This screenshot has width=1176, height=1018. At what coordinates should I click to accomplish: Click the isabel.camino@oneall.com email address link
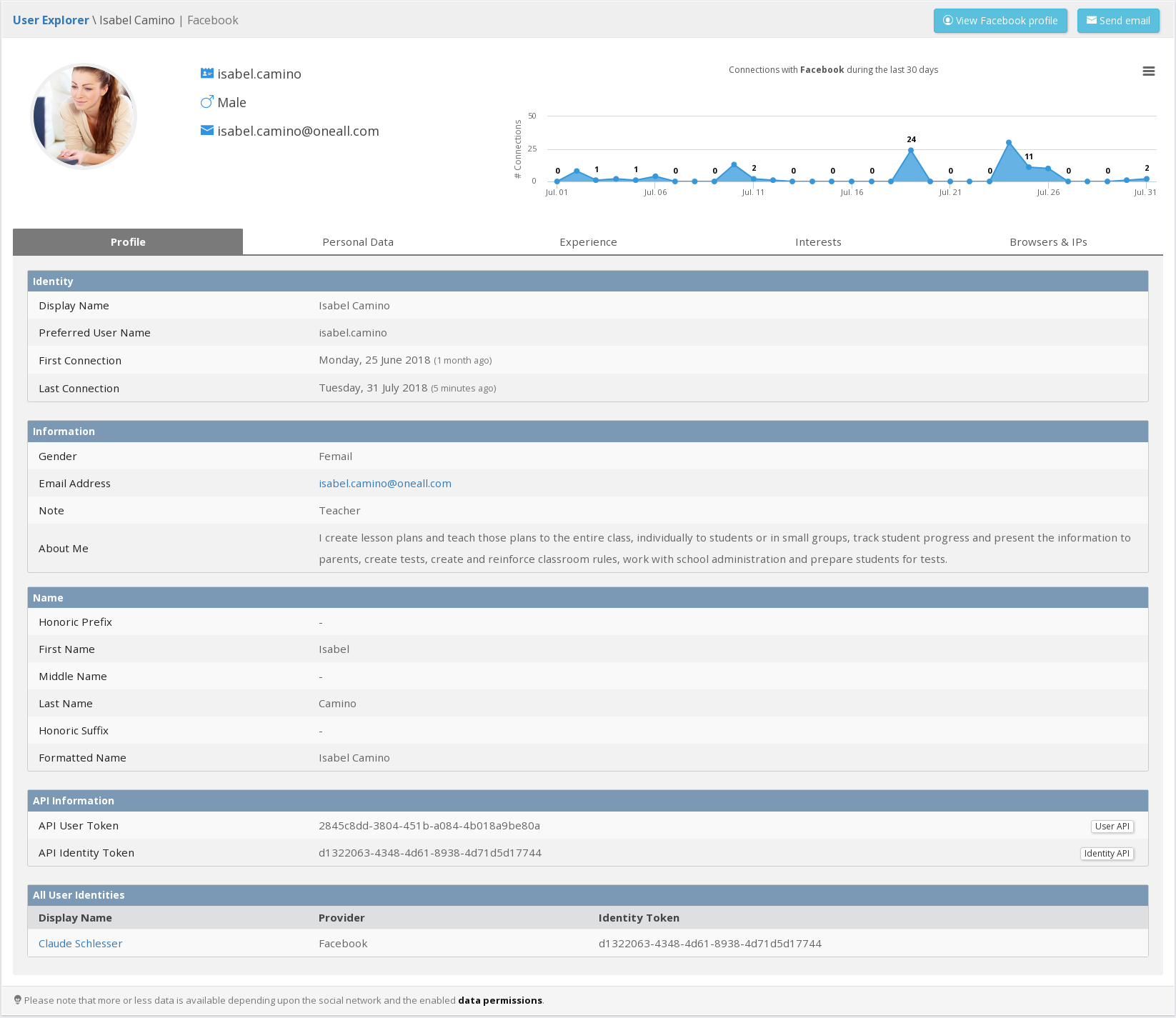(x=385, y=484)
